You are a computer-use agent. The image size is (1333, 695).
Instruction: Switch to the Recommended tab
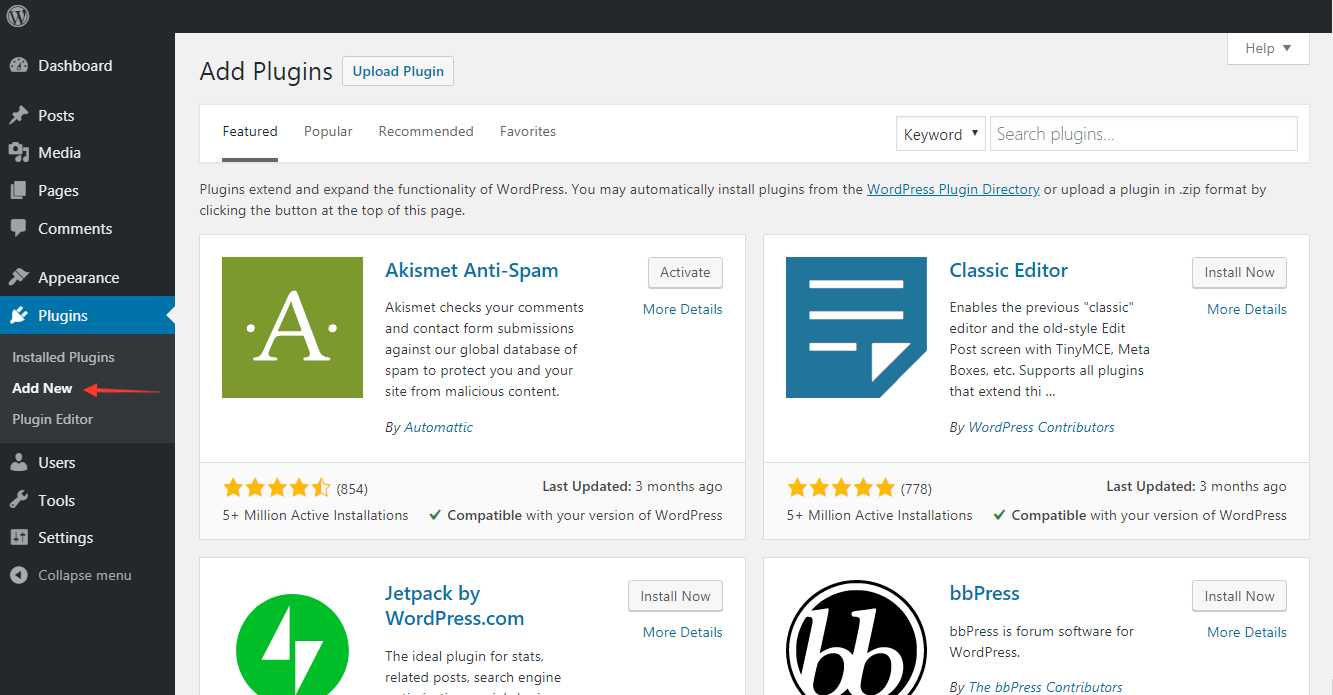426,132
